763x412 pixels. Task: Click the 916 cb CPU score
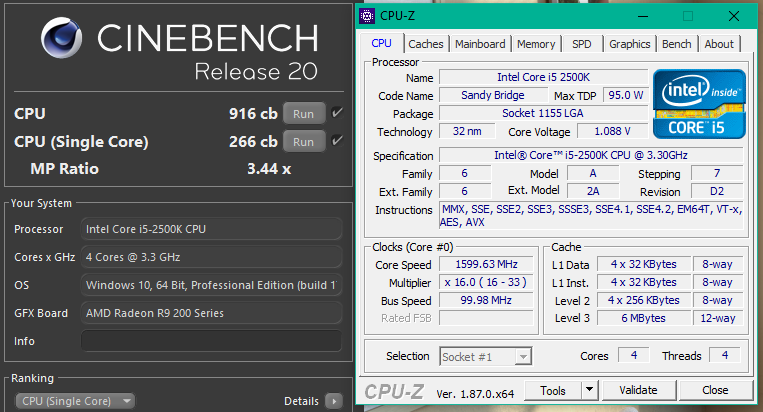coord(253,113)
